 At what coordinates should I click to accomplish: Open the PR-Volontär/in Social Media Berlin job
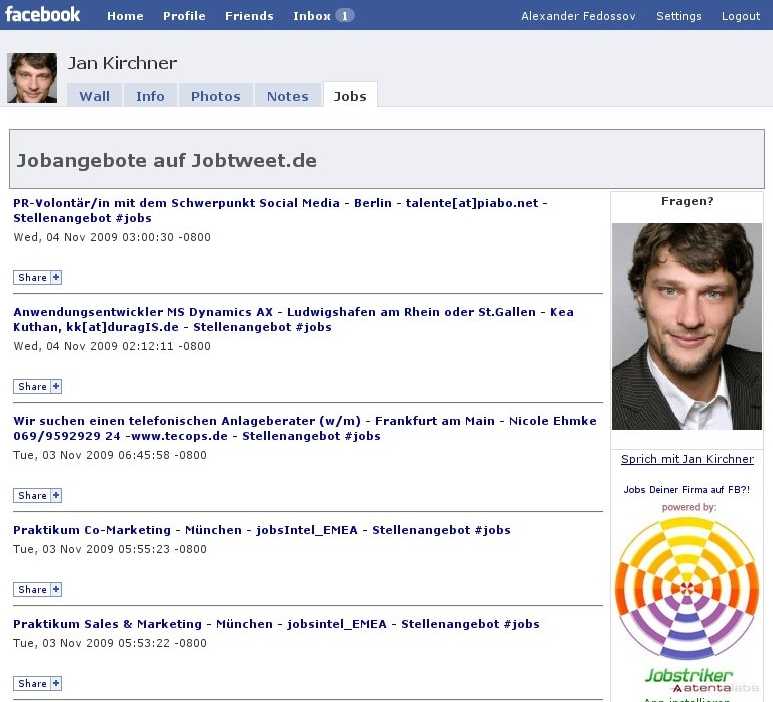281,211
